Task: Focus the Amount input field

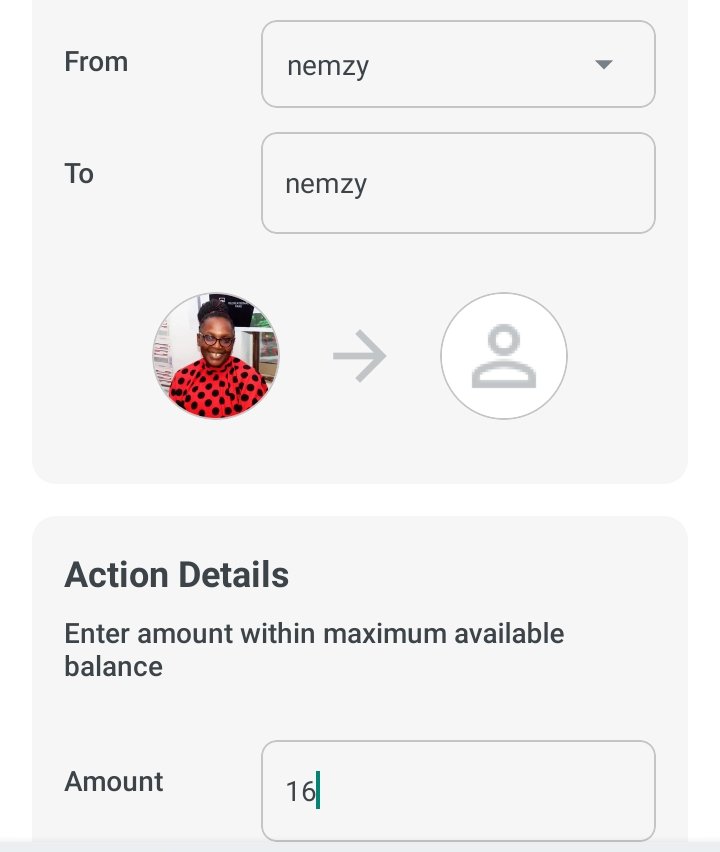Action: [458, 791]
